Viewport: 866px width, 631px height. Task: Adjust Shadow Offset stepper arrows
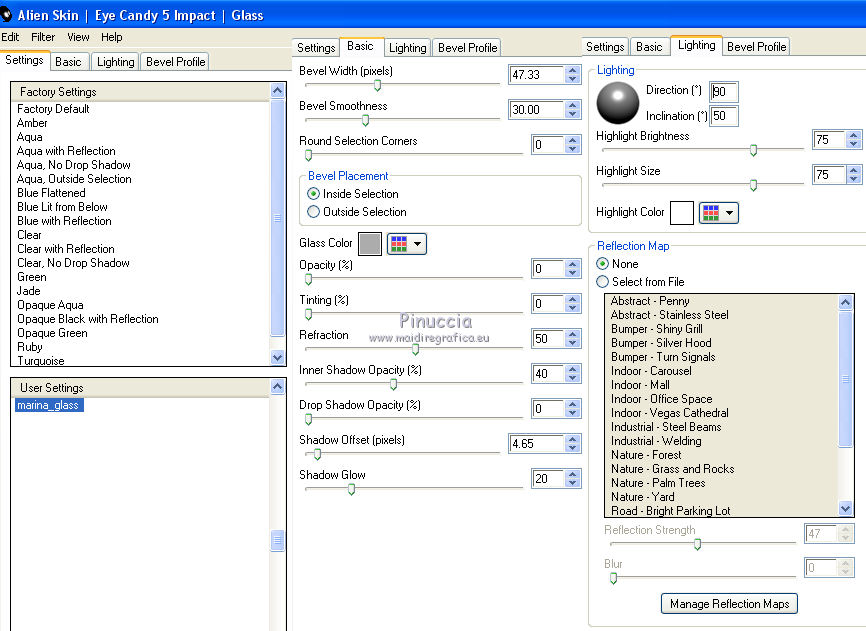click(573, 444)
